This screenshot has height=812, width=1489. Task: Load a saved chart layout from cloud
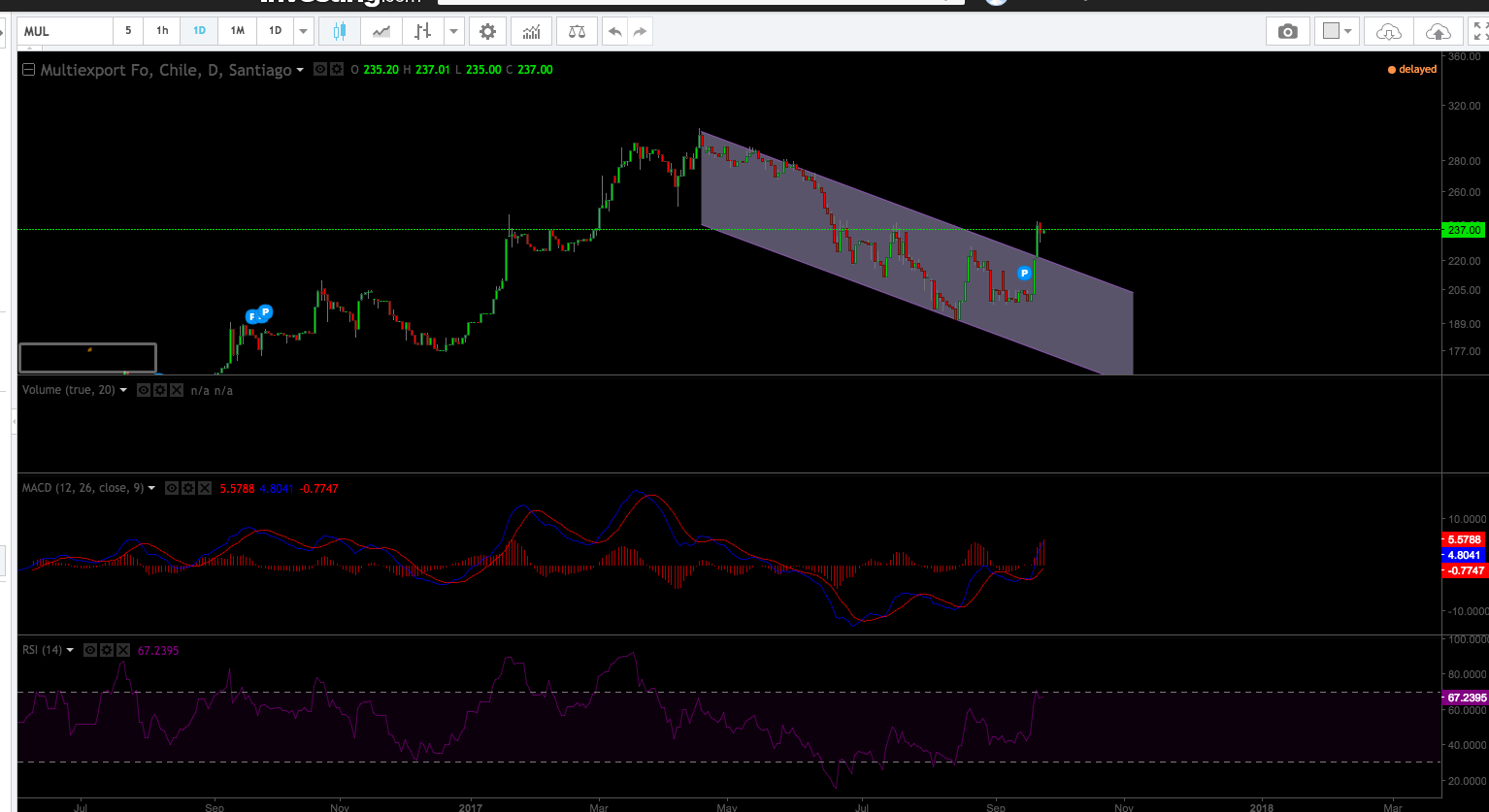click(x=1389, y=31)
